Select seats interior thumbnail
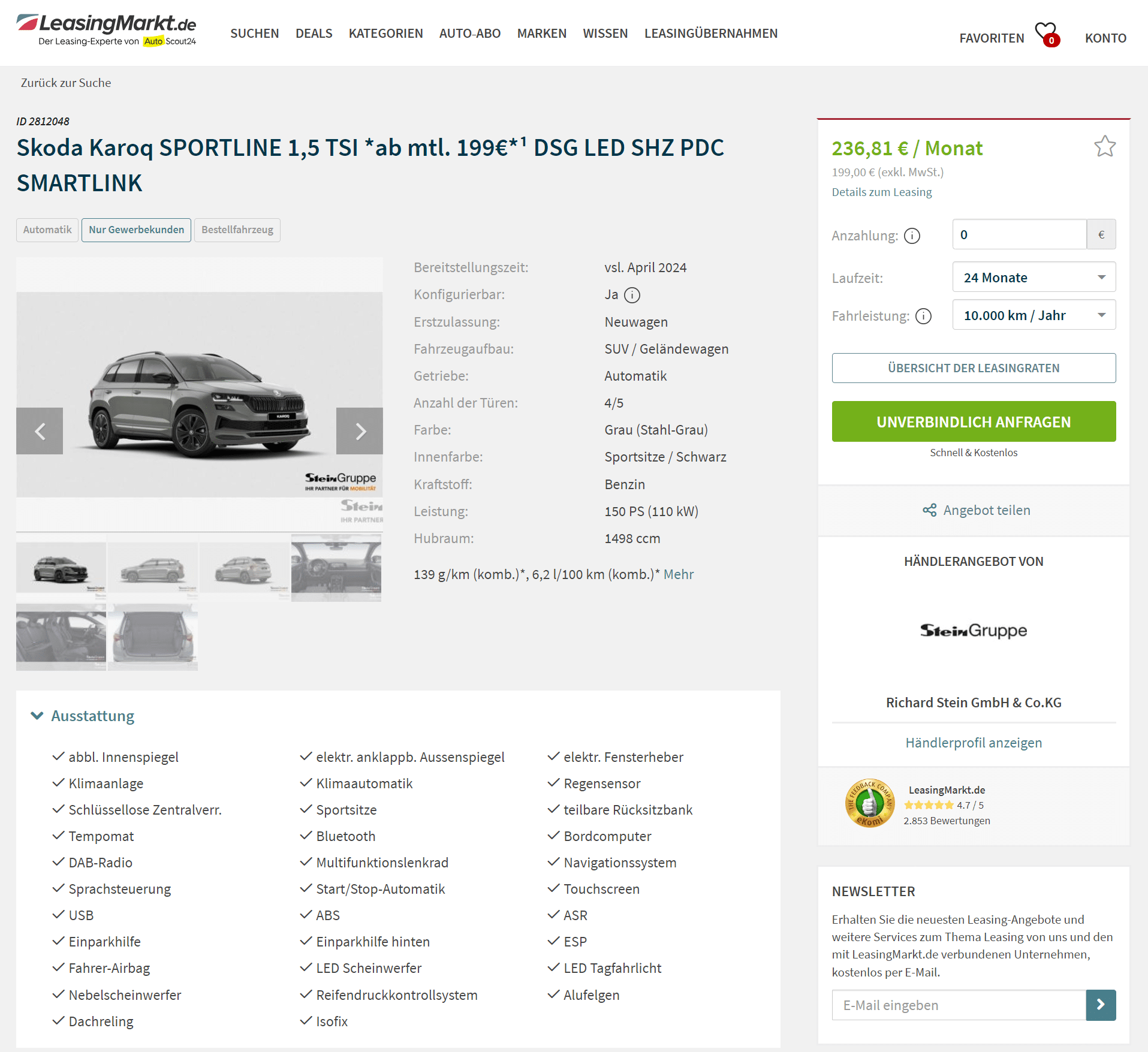This screenshot has width=1148, height=1052. tap(61, 637)
